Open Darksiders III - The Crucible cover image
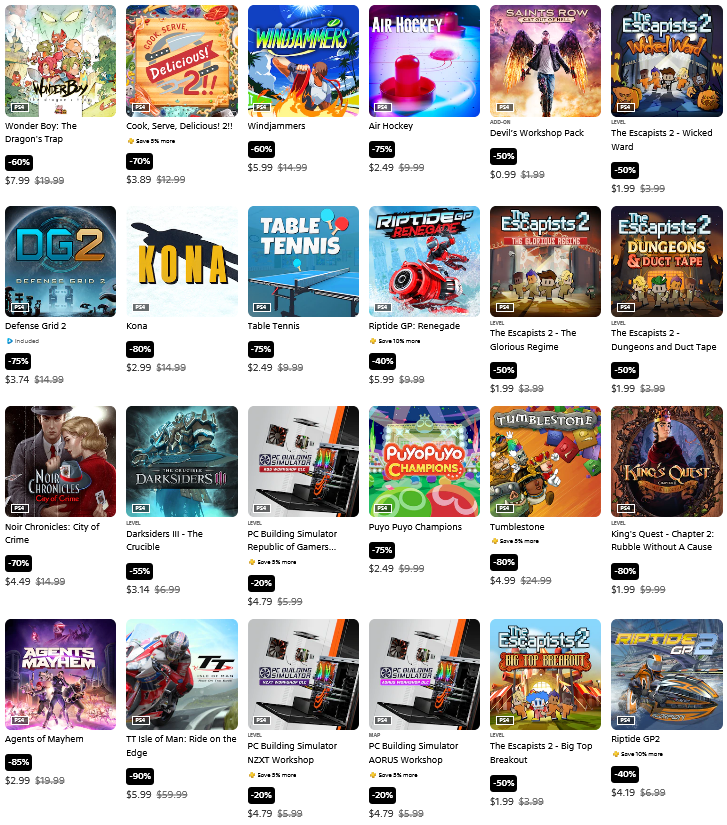Viewport: 727px width, 825px height. click(181, 461)
